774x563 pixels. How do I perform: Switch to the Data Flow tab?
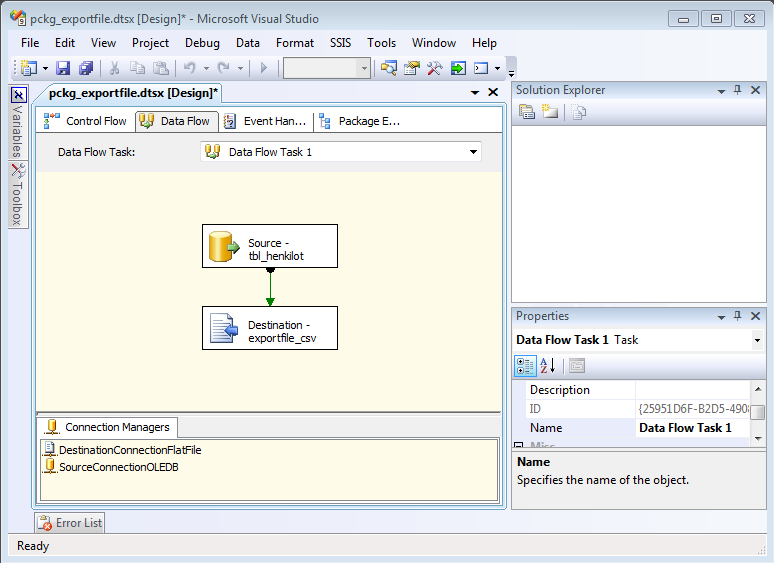(x=177, y=121)
